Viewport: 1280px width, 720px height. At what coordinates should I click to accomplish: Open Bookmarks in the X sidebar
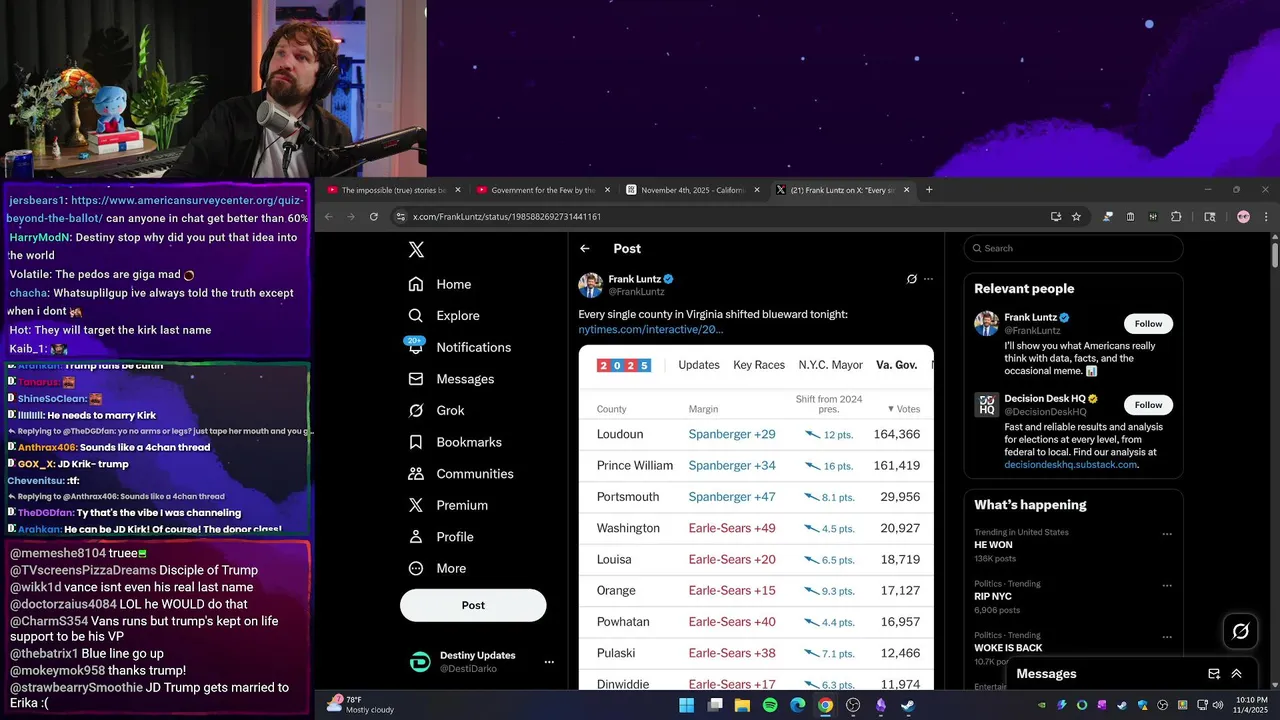pos(455,442)
